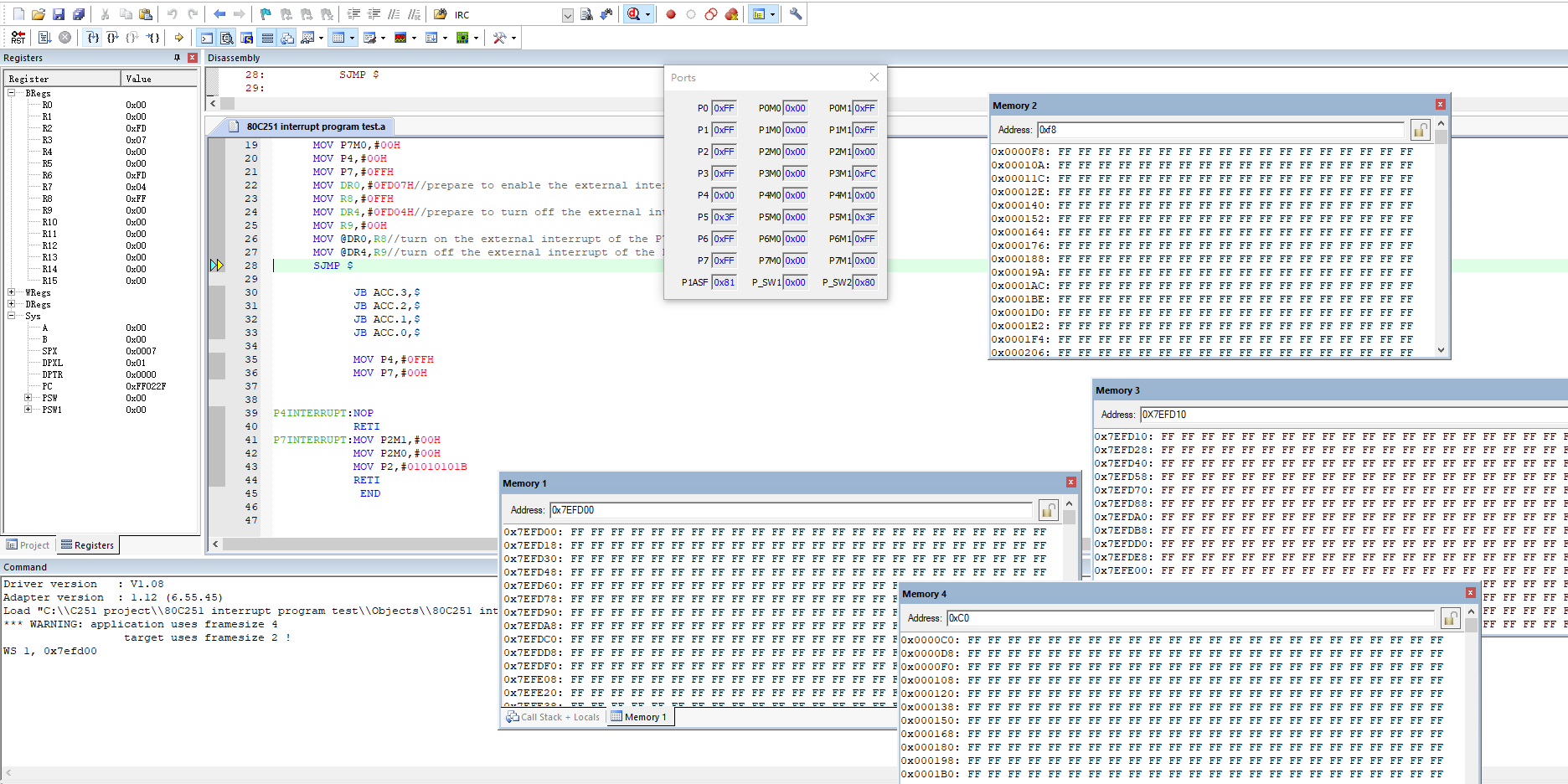Insert or remove a breakpoint with the red dot
The image size is (1568, 784).
click(671, 14)
